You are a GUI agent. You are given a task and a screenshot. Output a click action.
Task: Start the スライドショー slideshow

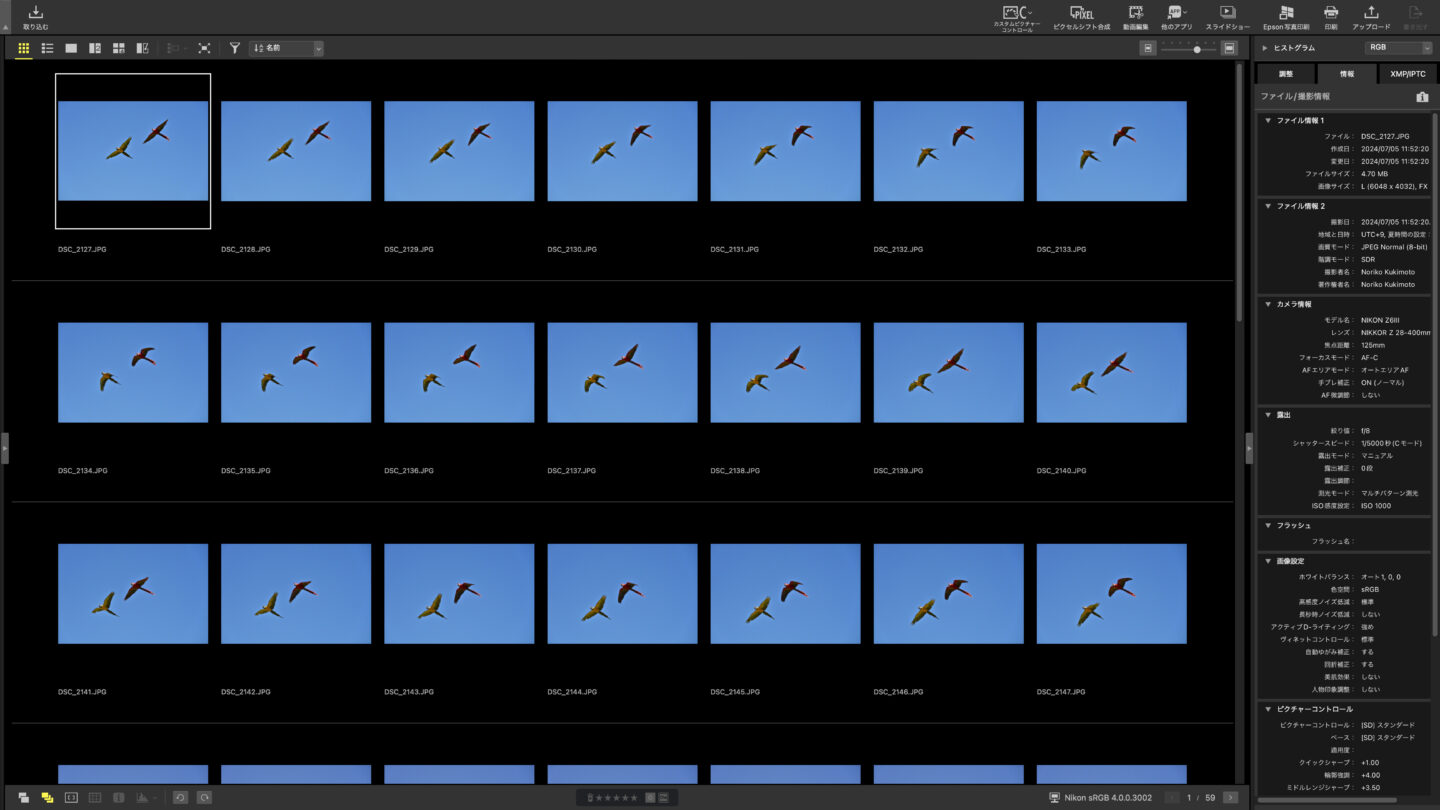(x=1227, y=16)
